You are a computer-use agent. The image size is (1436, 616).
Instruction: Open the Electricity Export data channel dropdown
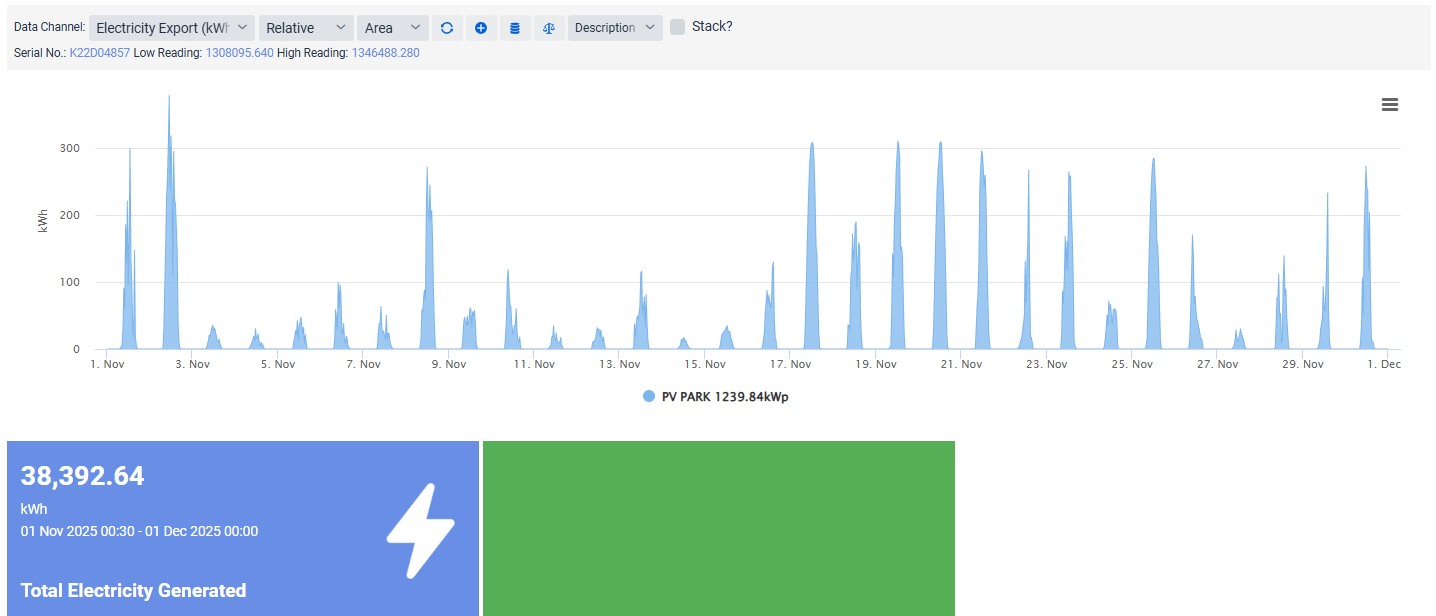172,28
